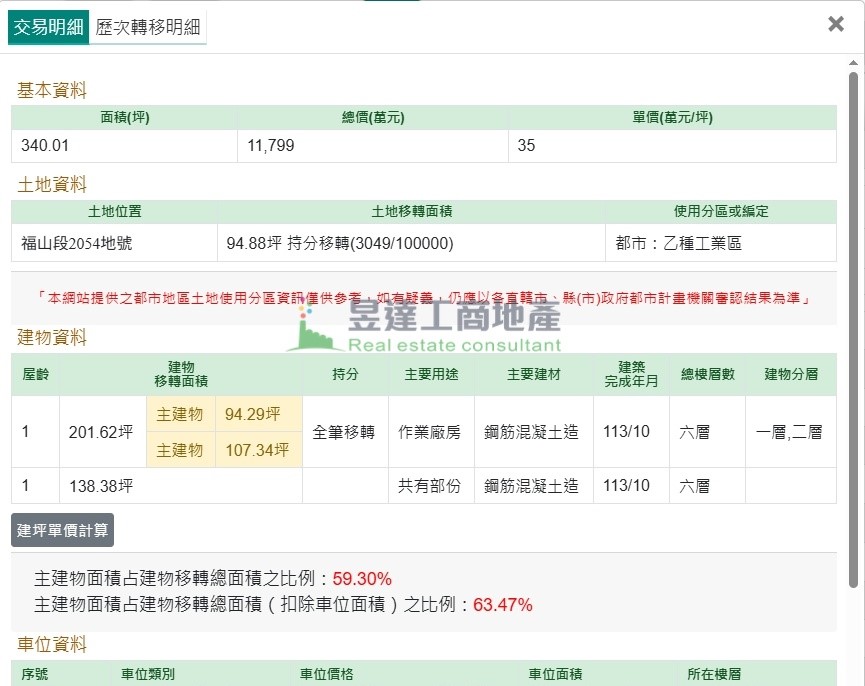Click the 作業廠房 main use cell

point(430,432)
